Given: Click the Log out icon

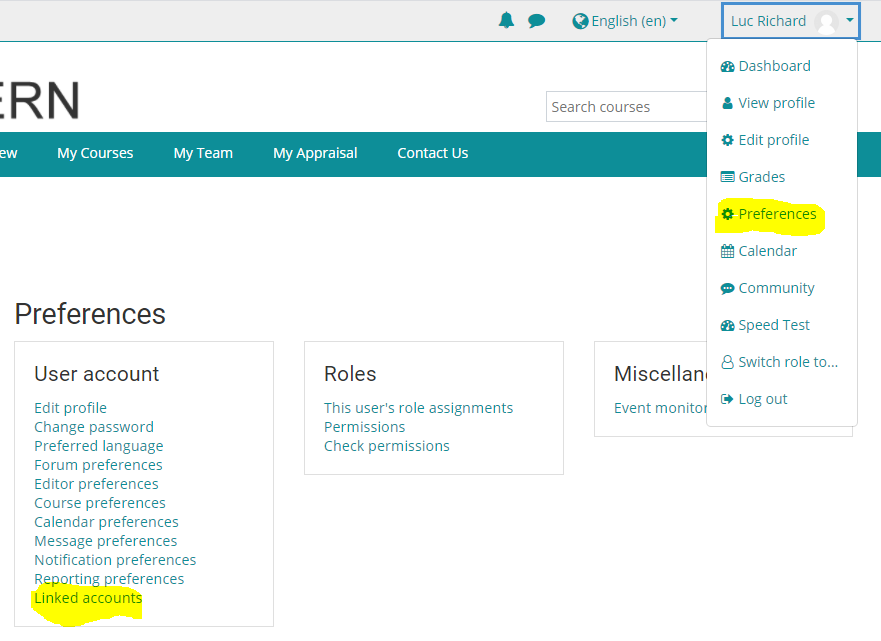Looking at the screenshot, I should [727, 399].
